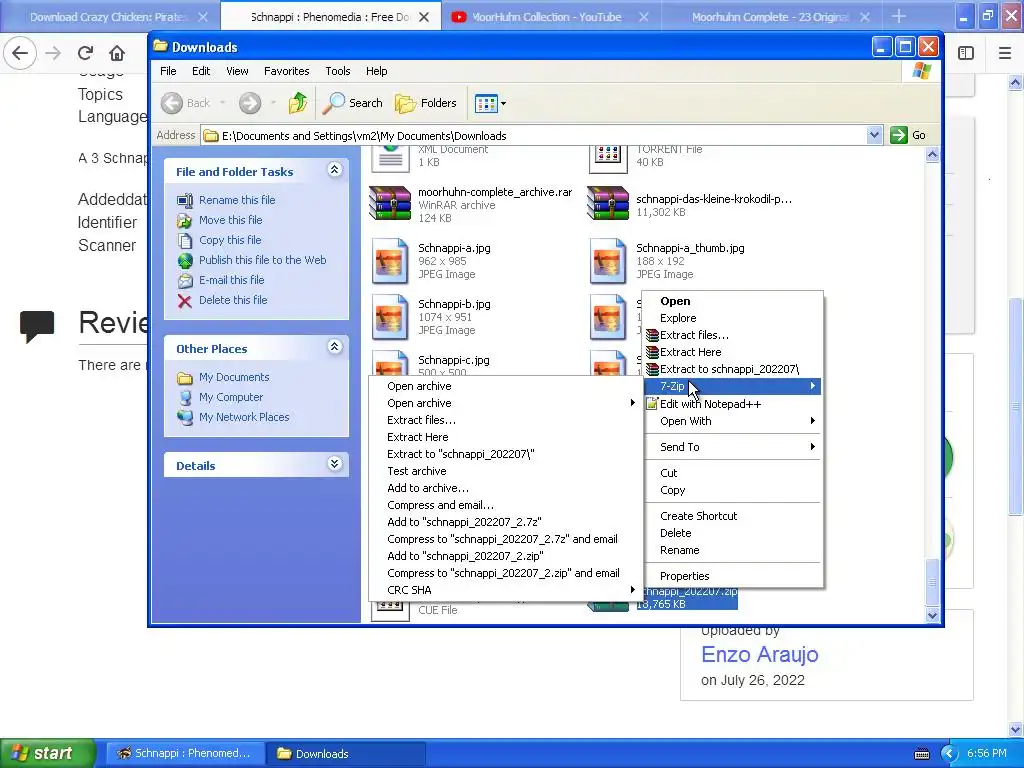
Task: Switch to Schnappi browser taskbar button
Action: tap(185, 753)
